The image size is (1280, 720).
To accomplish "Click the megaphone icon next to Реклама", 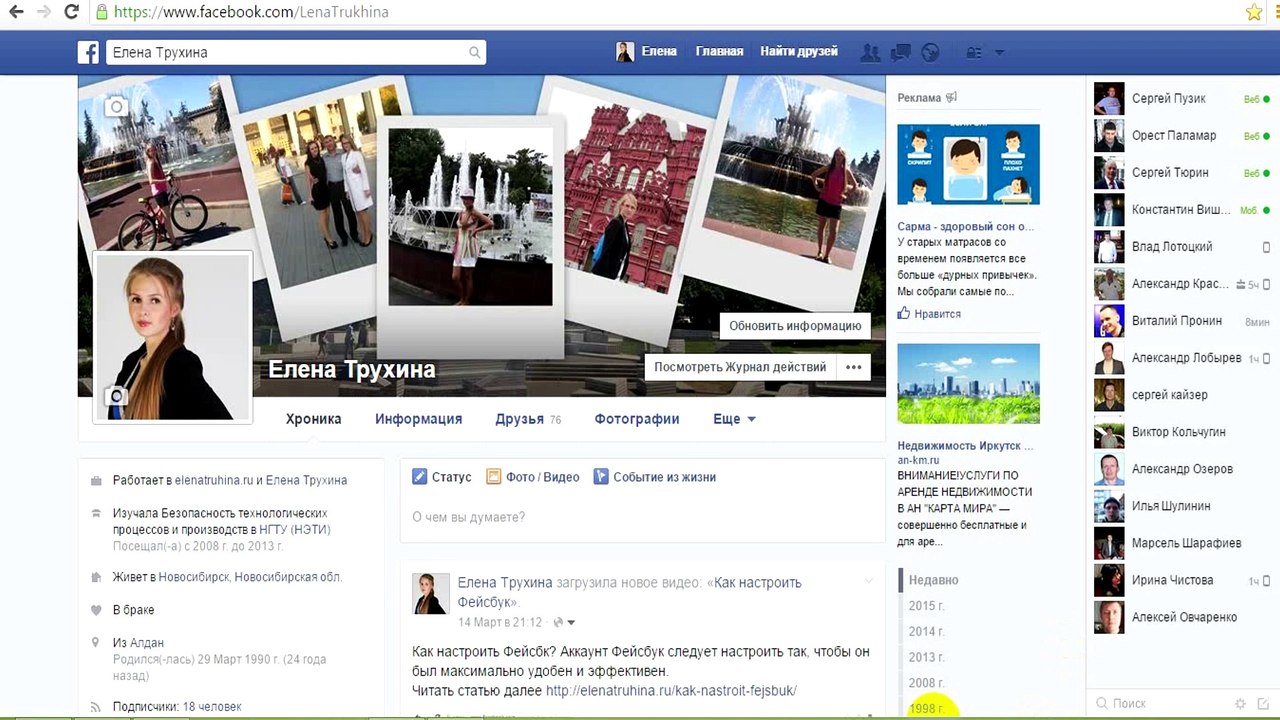I will [x=951, y=97].
